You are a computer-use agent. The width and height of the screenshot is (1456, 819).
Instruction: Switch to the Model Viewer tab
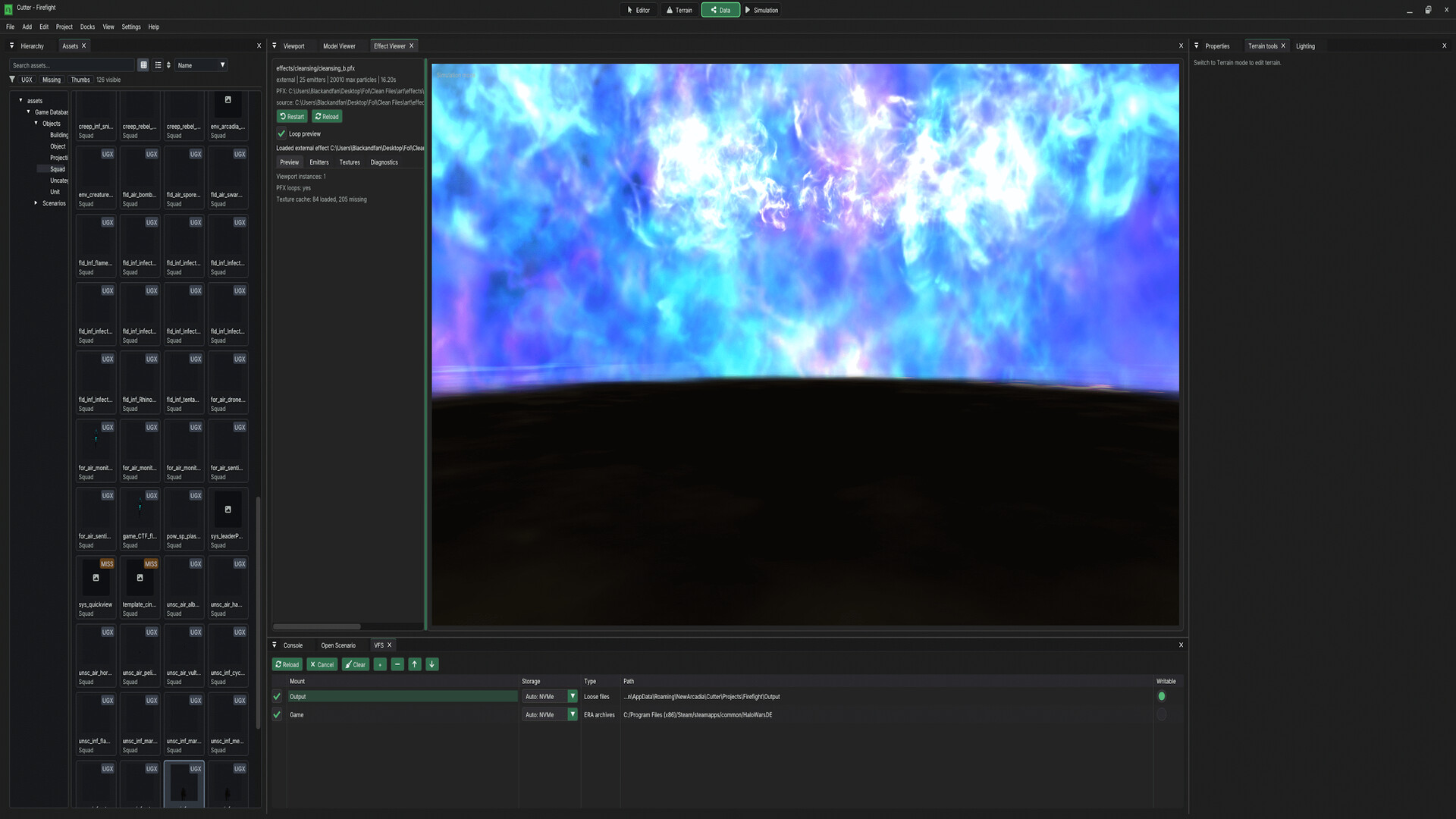tap(339, 46)
